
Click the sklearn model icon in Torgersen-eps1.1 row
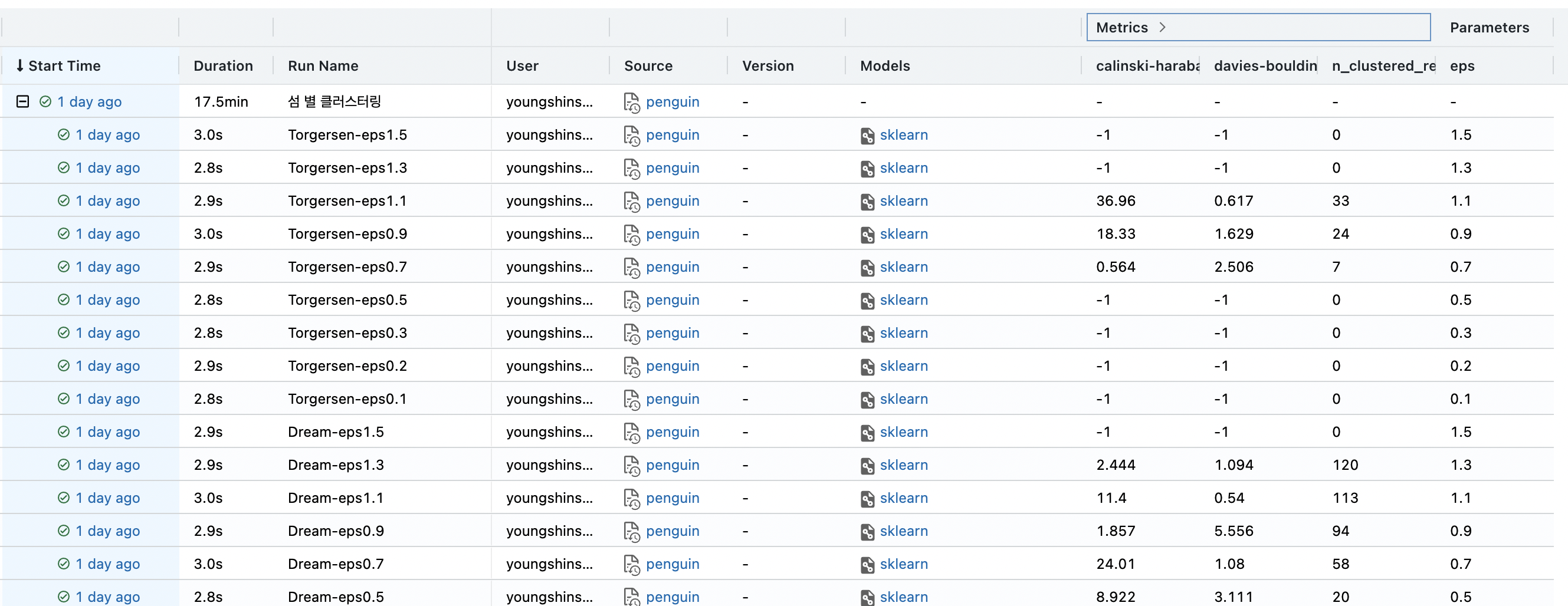pos(867,202)
